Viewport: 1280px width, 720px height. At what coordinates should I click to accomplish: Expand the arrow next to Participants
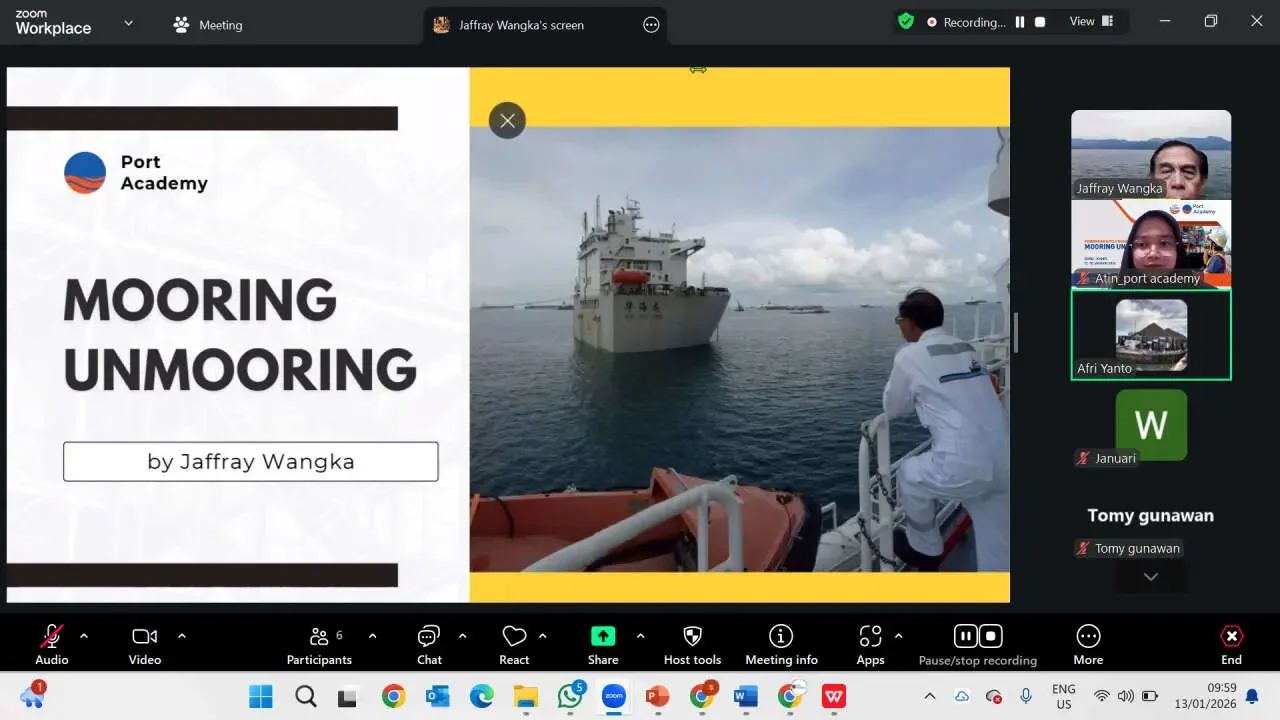[x=372, y=636]
